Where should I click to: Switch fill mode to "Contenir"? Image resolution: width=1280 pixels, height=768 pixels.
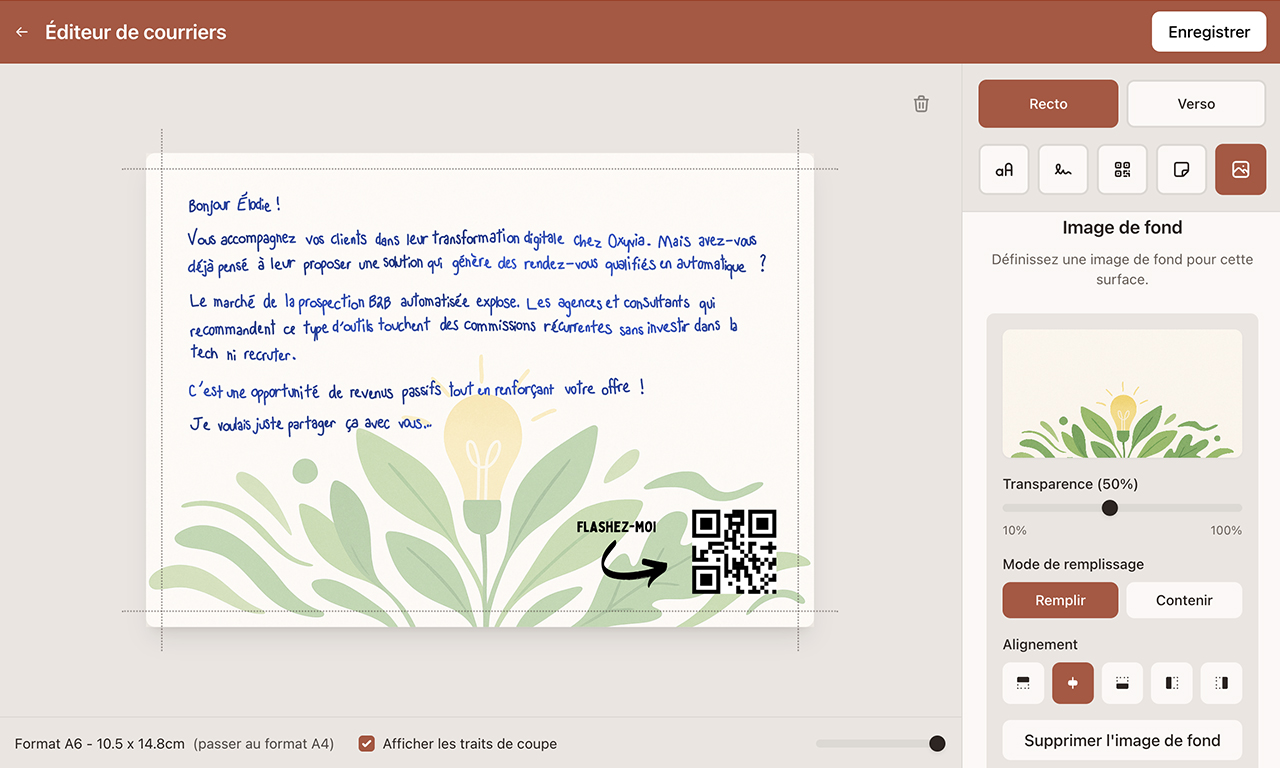tap(1184, 600)
